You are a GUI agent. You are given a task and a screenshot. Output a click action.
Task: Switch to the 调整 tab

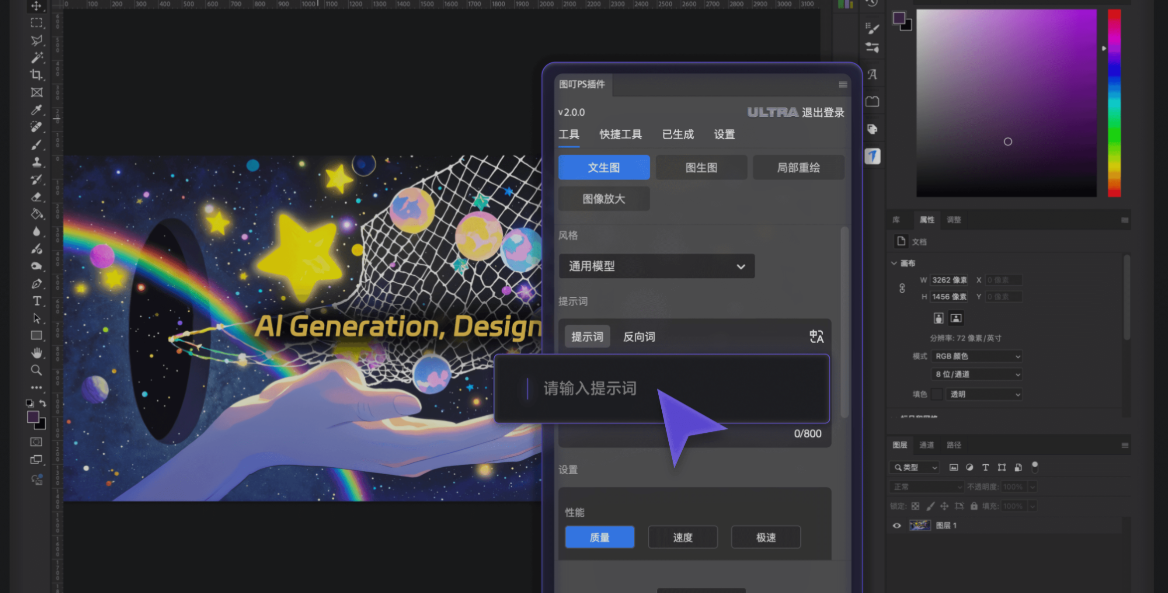(x=953, y=220)
